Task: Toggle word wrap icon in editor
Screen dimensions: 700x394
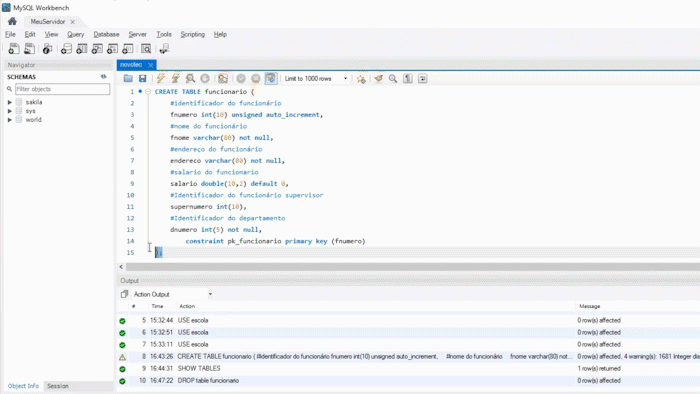Action: click(x=422, y=79)
